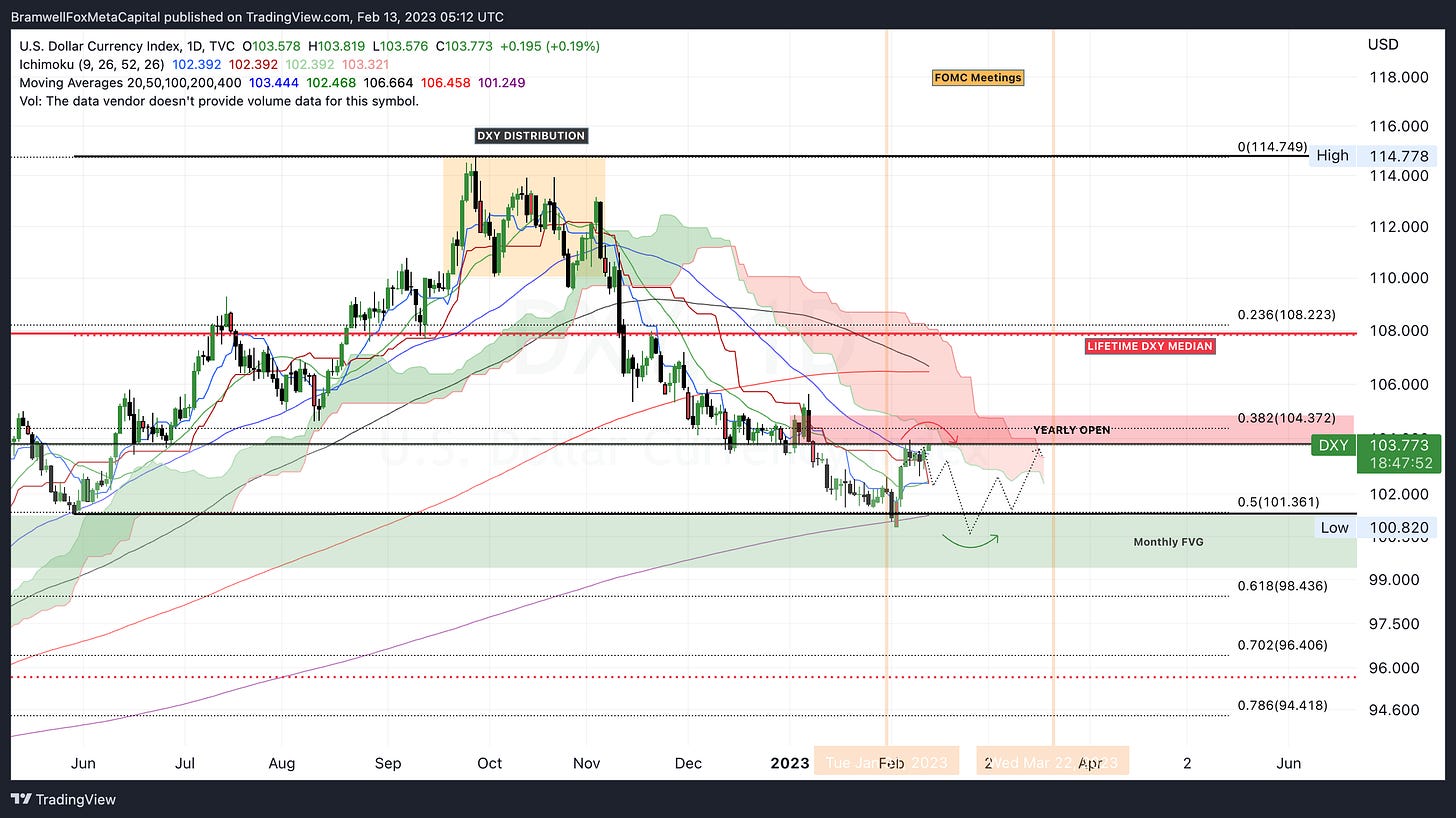The image size is (1456, 818).
Task: Click 97.500 on the price axis
Action: (x=1394, y=624)
